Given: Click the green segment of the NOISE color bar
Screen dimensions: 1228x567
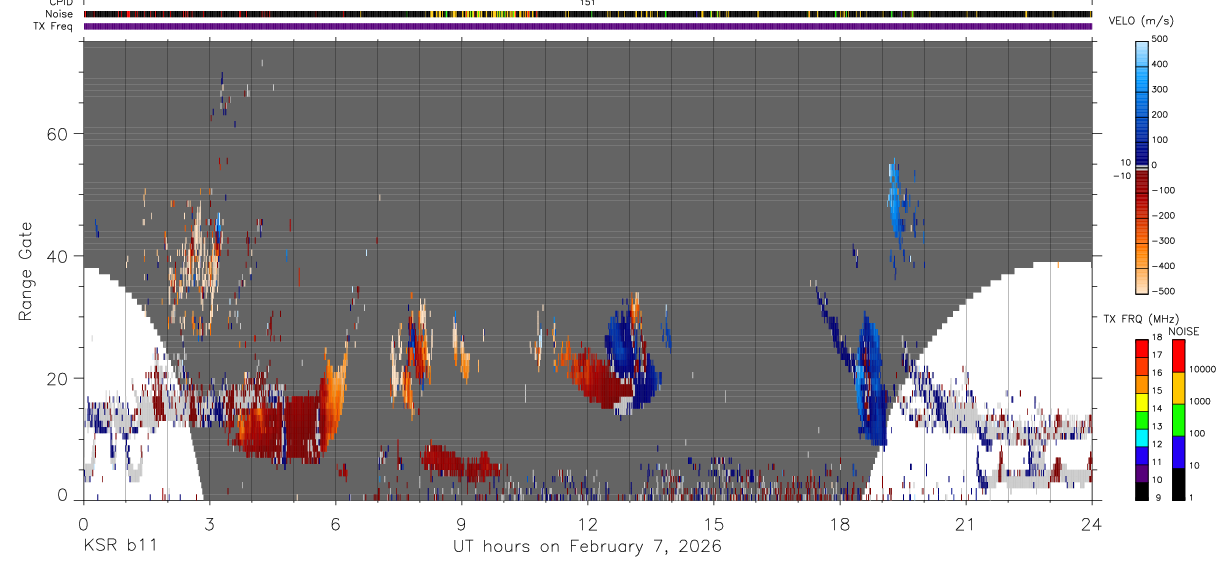Looking at the screenshot, I should (1179, 420).
